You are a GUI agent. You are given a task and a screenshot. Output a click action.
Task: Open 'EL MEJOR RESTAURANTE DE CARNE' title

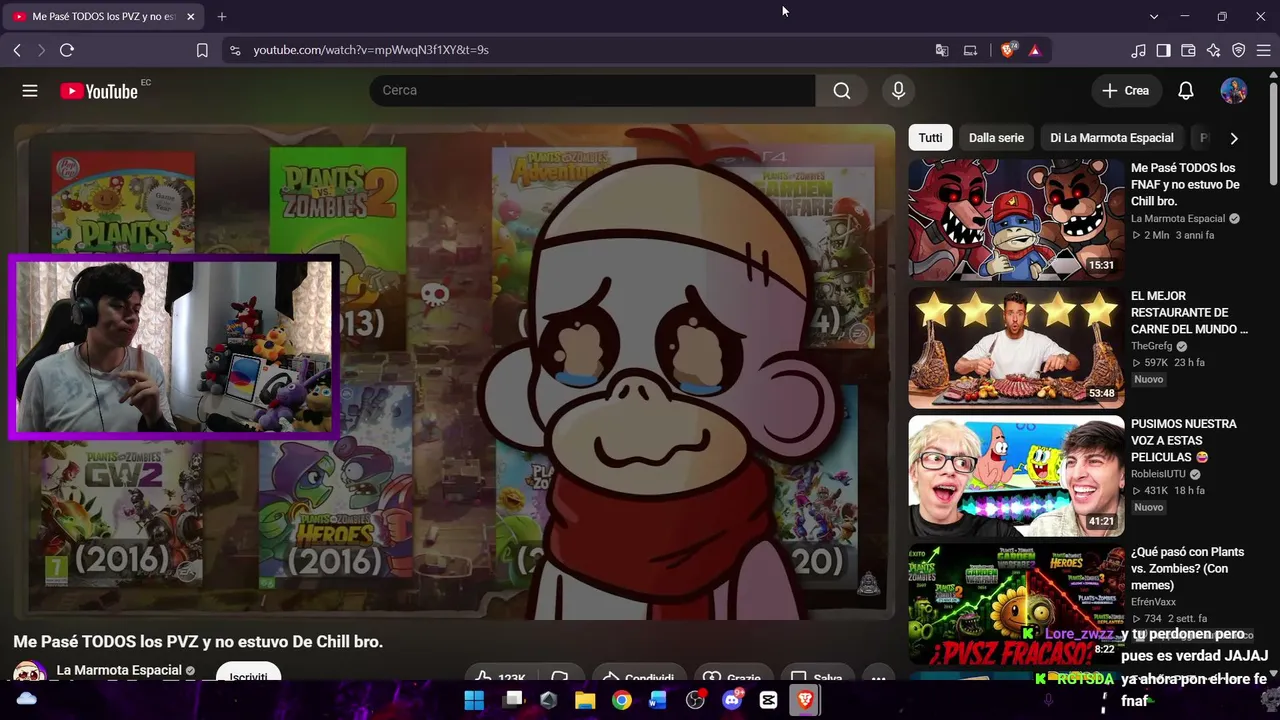tap(1189, 313)
